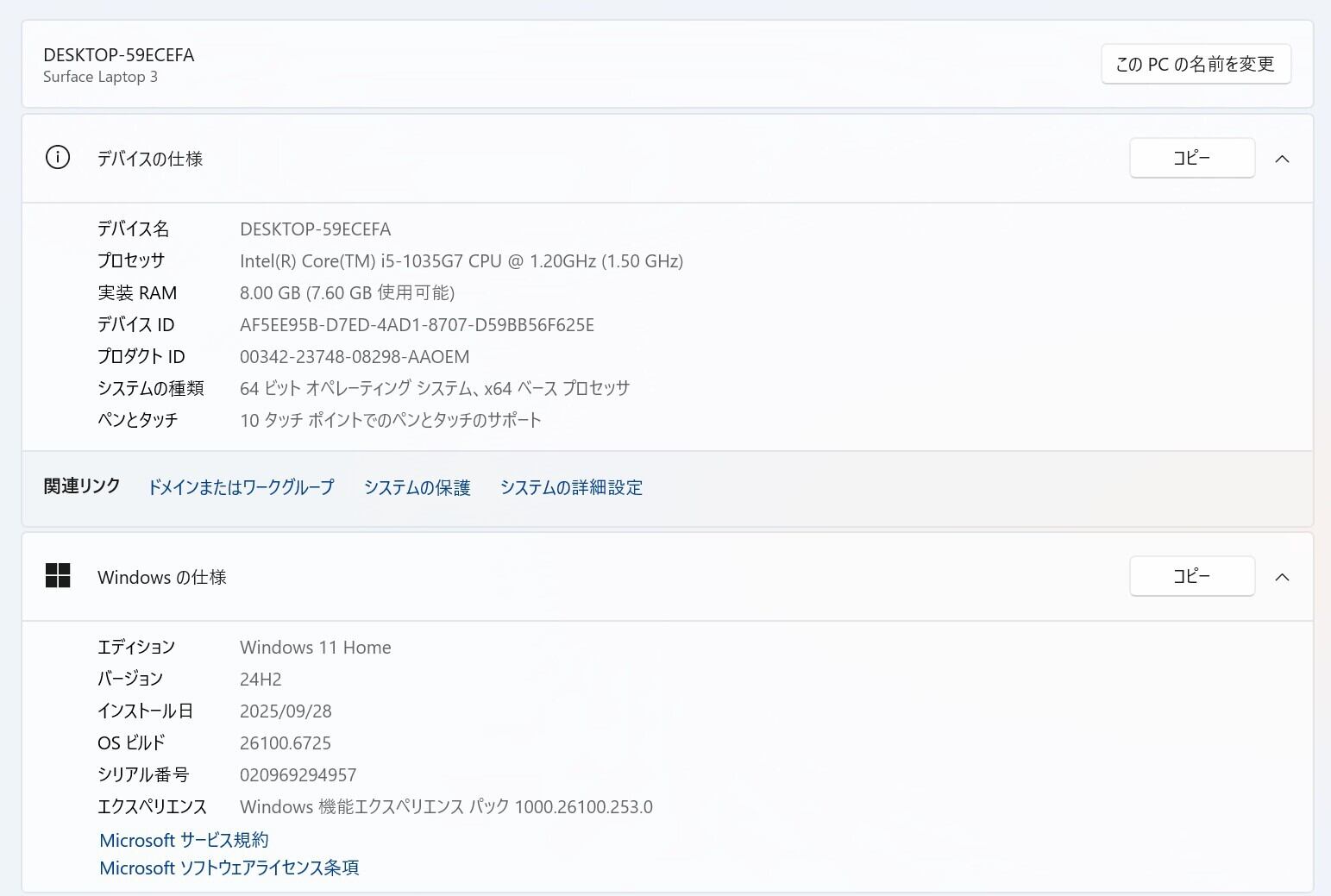Collapse the デバイスの仕様 section
The height and width of the screenshot is (896, 1331).
pos(1282,159)
